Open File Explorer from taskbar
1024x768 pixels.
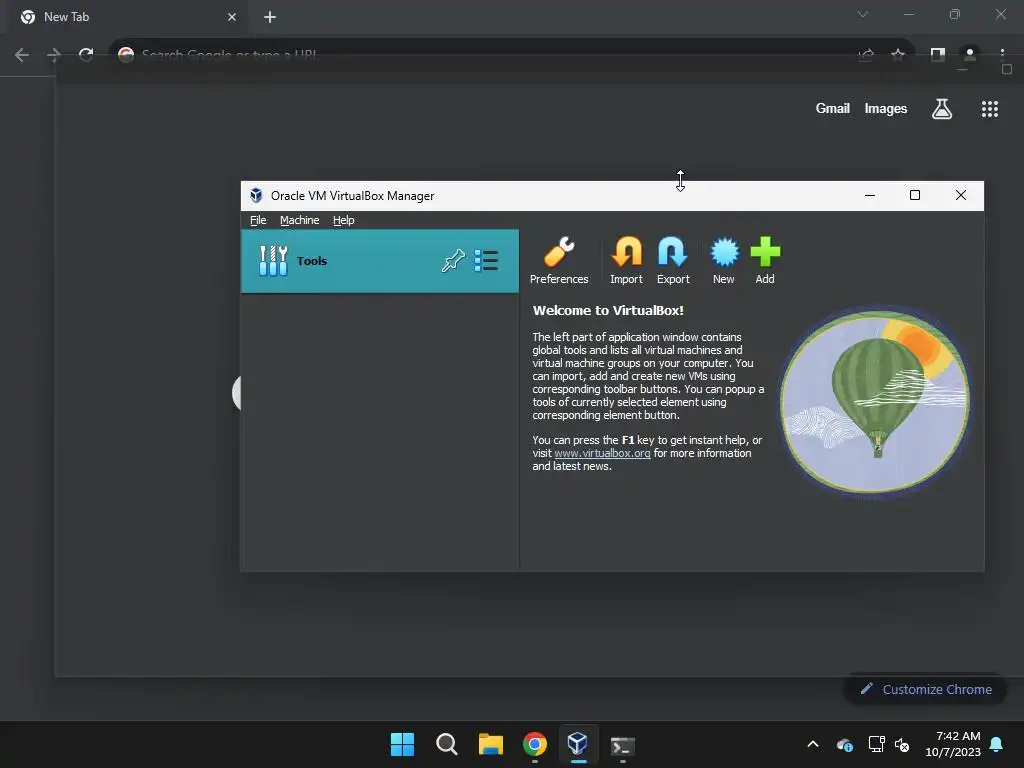(490, 744)
